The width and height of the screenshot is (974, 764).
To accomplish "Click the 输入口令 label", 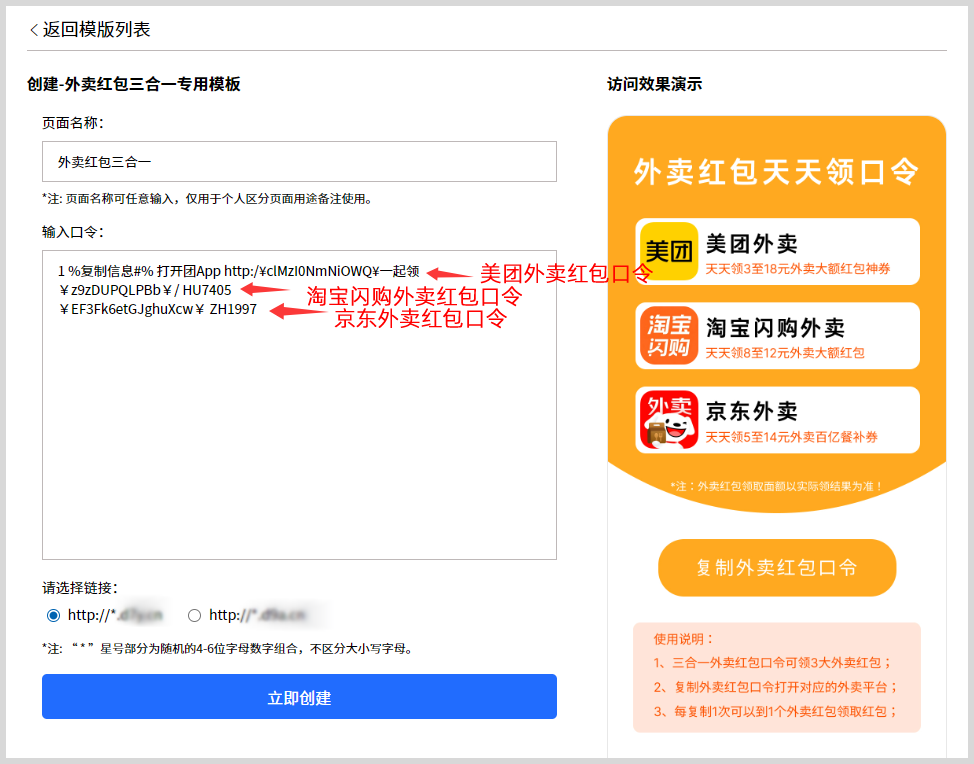I will point(73,232).
